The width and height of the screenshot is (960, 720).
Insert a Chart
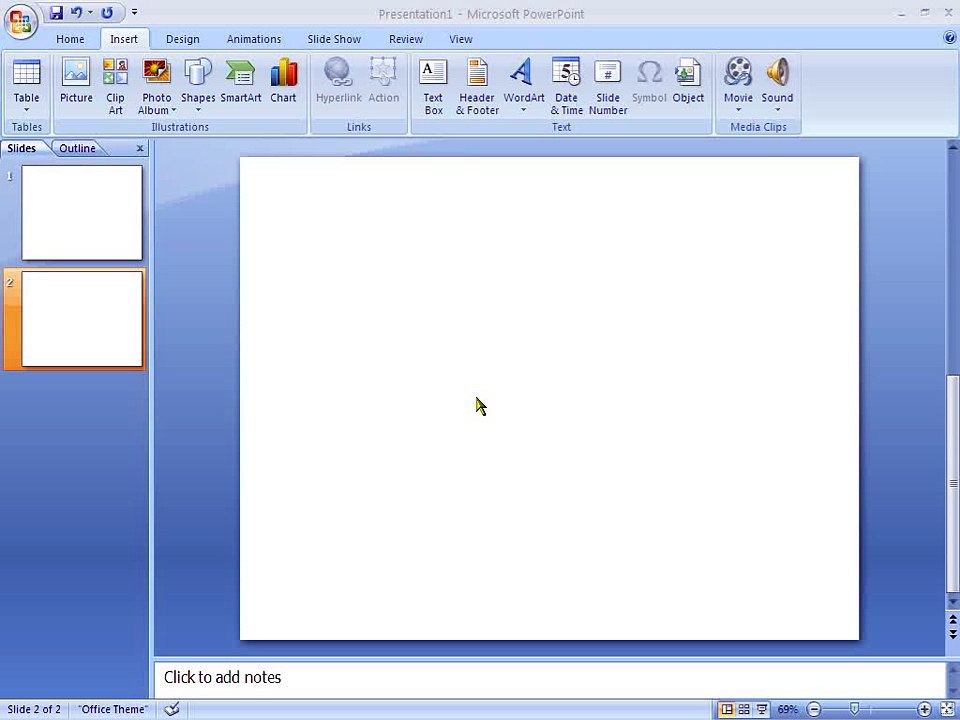[x=283, y=80]
